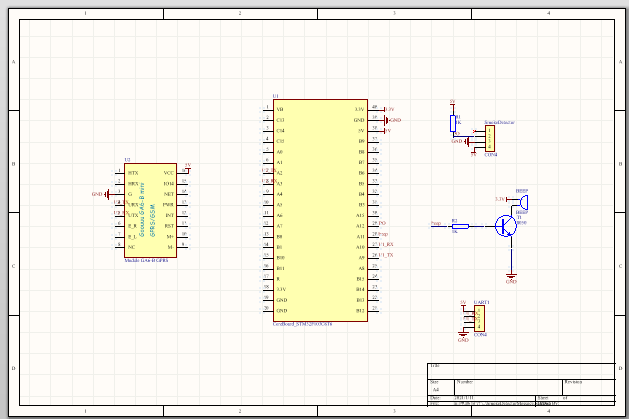629x419 pixels.
Task: Click the PWR pin name on U2
Action: 168,205
